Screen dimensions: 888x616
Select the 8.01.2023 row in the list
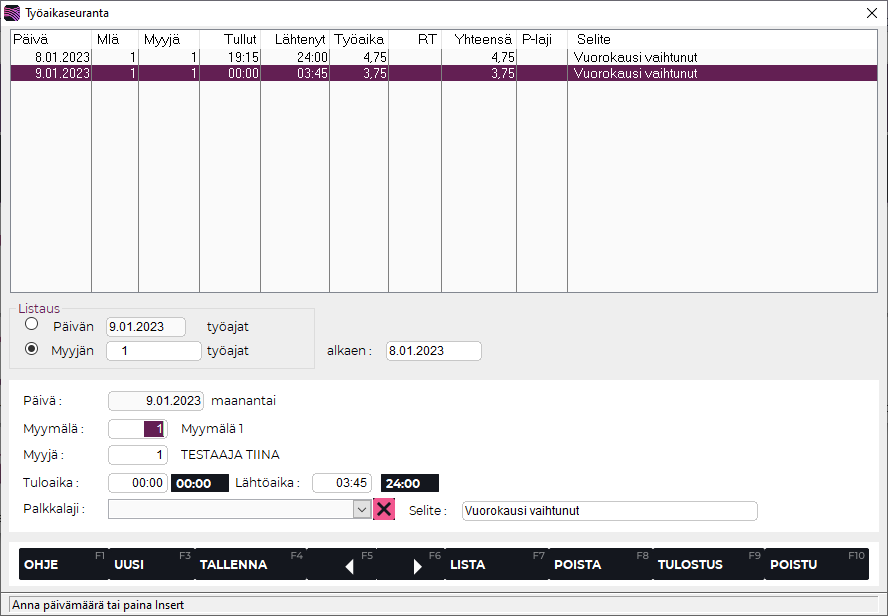(300, 57)
